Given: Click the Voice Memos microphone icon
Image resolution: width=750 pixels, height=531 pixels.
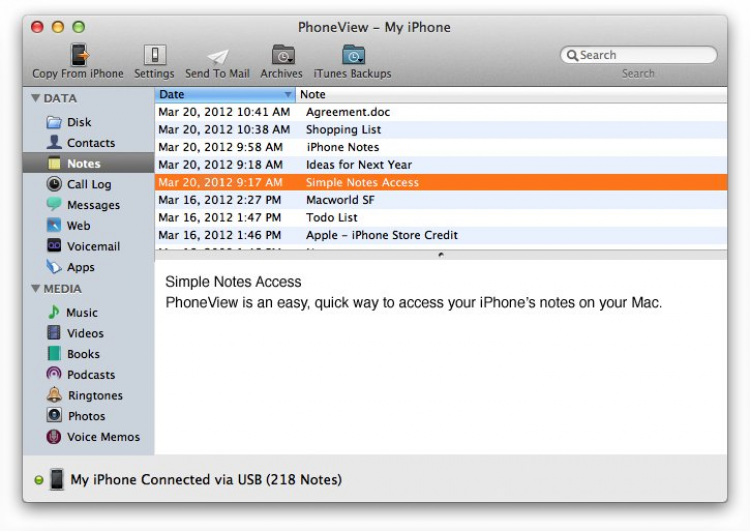Looking at the screenshot, I should point(54,436).
